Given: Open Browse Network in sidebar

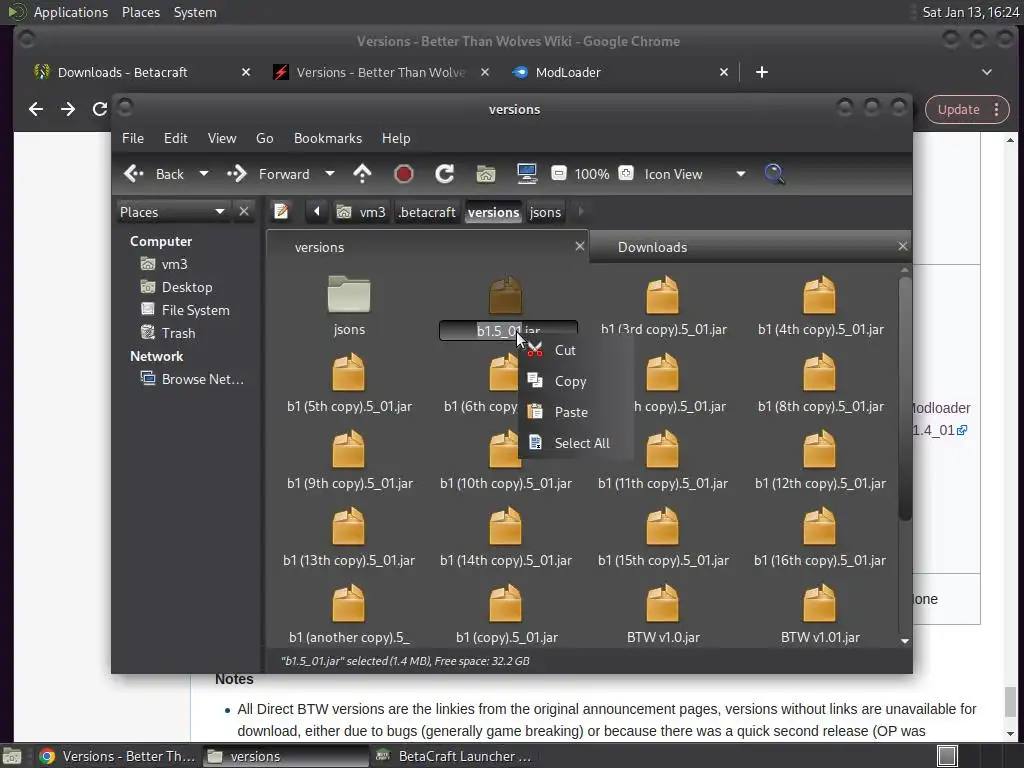Looking at the screenshot, I should (193, 379).
